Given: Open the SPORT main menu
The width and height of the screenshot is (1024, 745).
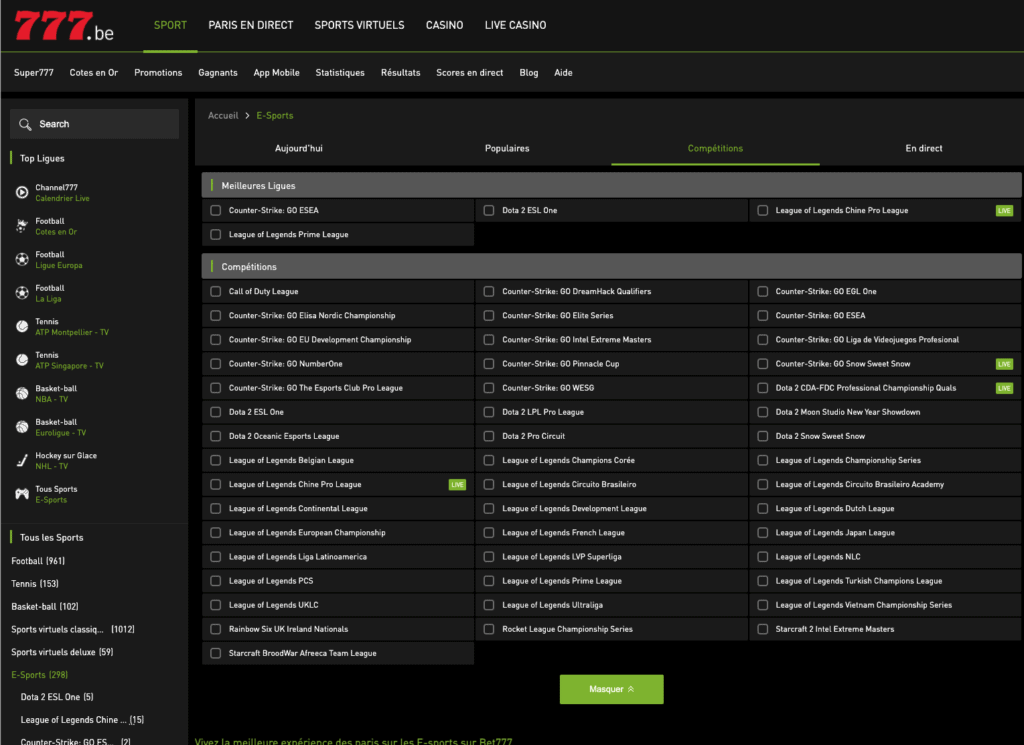Looking at the screenshot, I should (x=170, y=25).
